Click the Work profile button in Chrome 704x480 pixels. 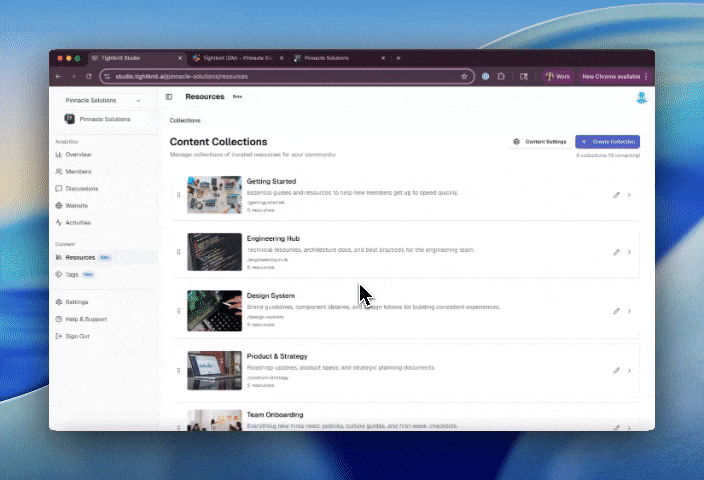pos(558,76)
